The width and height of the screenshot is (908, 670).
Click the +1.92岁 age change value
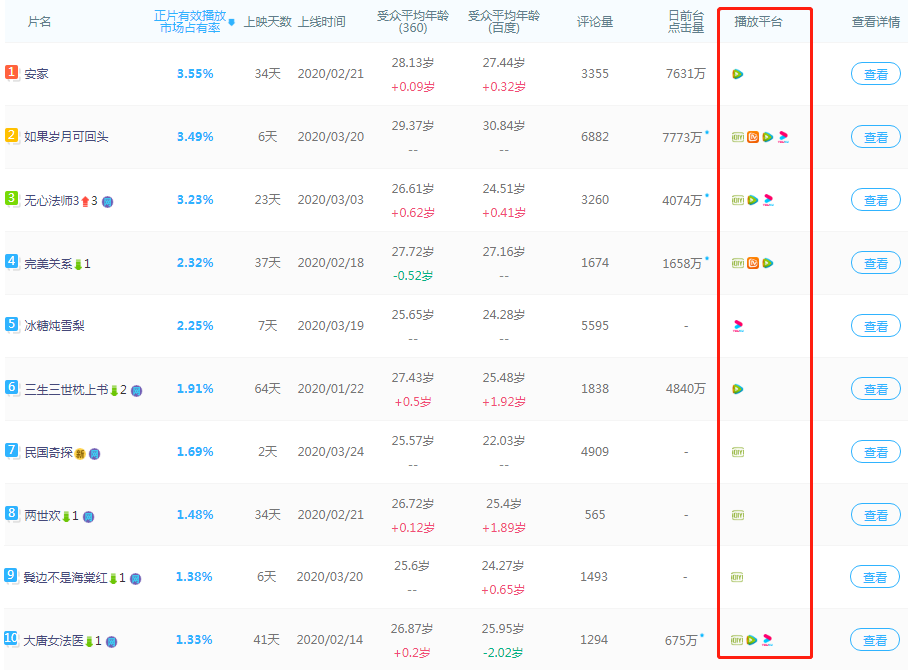pyautogui.click(x=504, y=402)
